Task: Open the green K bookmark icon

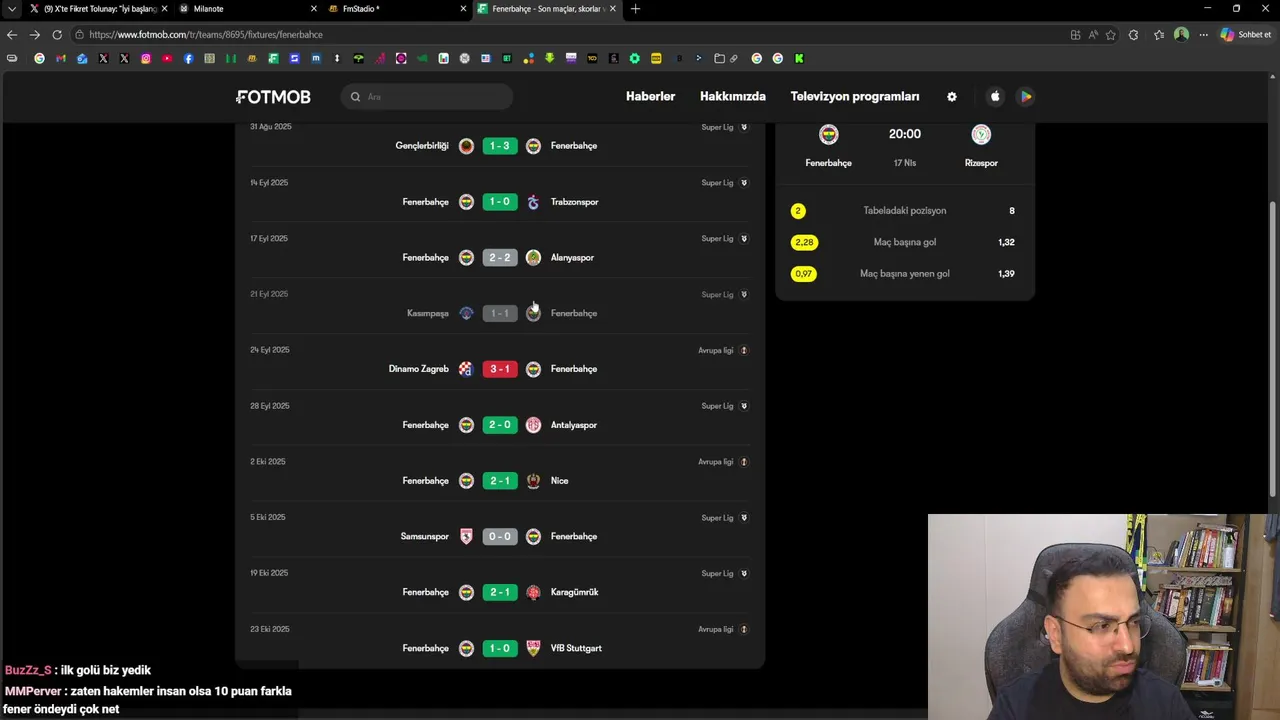Action: click(x=799, y=59)
